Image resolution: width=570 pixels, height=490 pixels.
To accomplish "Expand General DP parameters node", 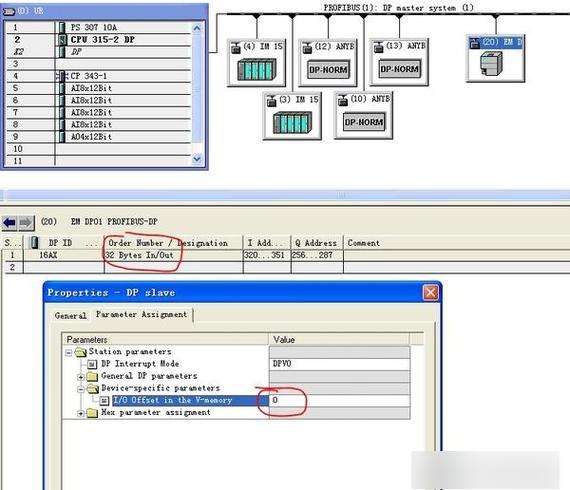I will (81, 377).
